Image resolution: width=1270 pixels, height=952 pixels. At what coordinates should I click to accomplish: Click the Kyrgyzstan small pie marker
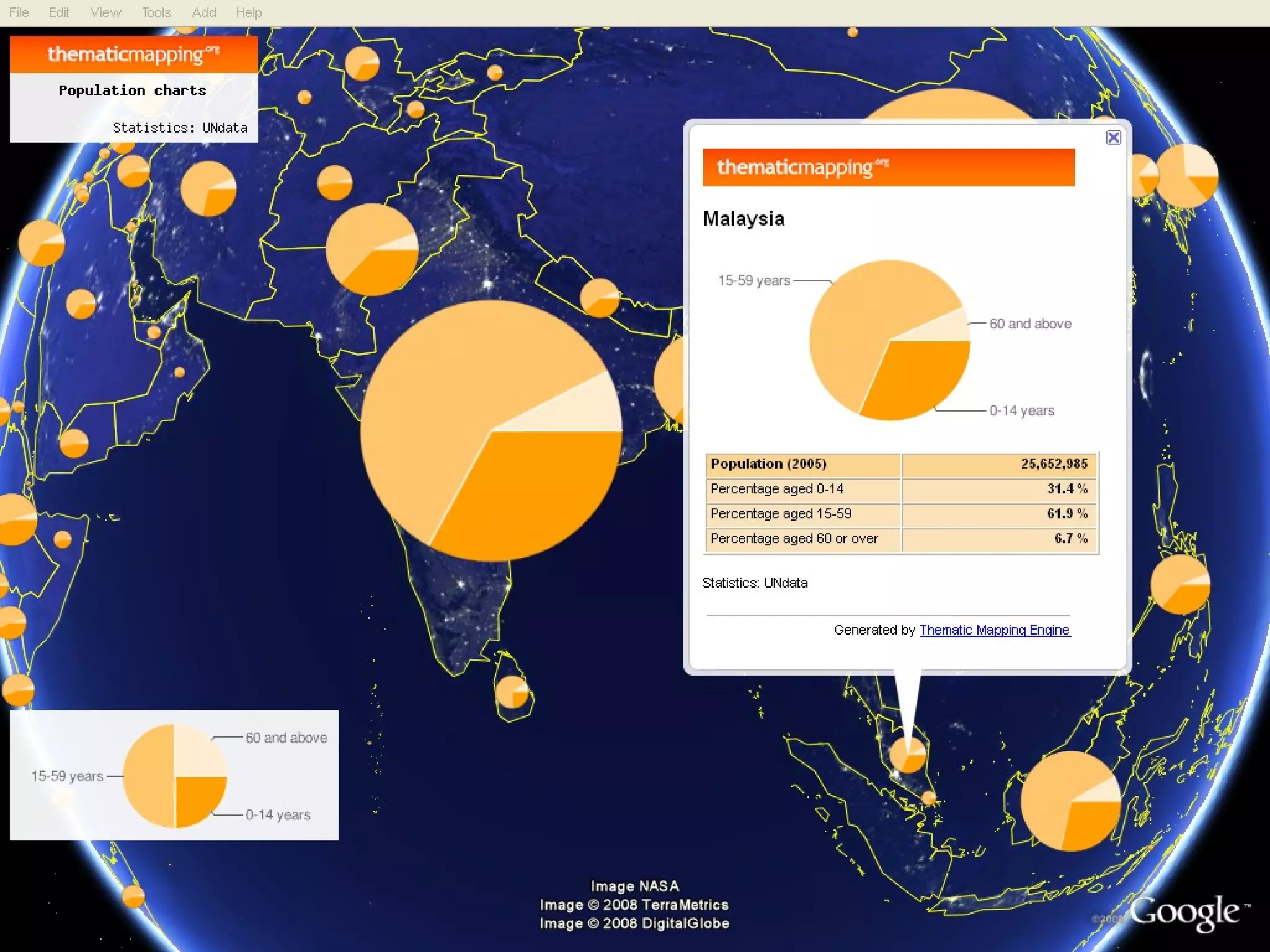pos(495,73)
